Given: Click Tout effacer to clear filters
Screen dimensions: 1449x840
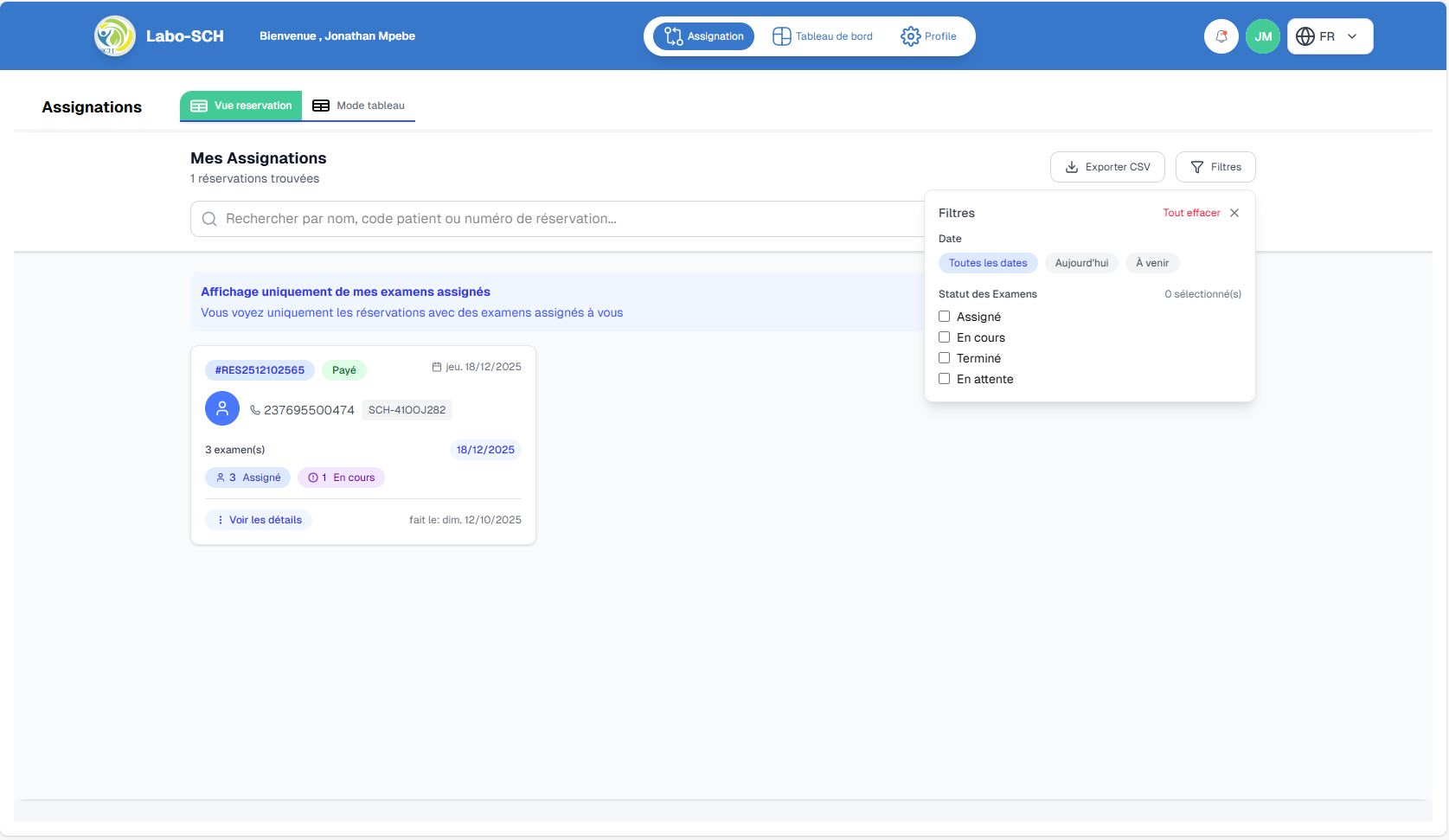Looking at the screenshot, I should [x=1190, y=213].
